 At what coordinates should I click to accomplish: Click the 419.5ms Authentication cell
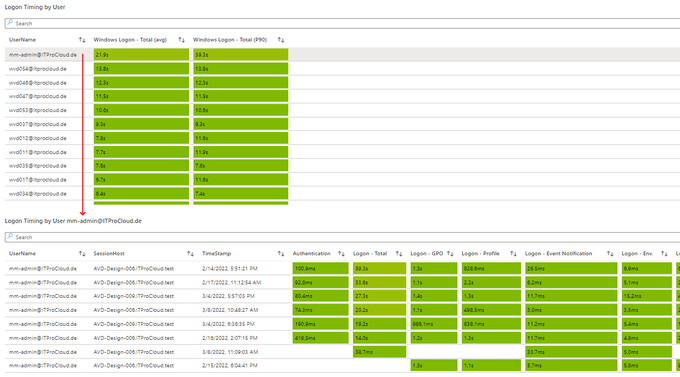click(x=320, y=338)
